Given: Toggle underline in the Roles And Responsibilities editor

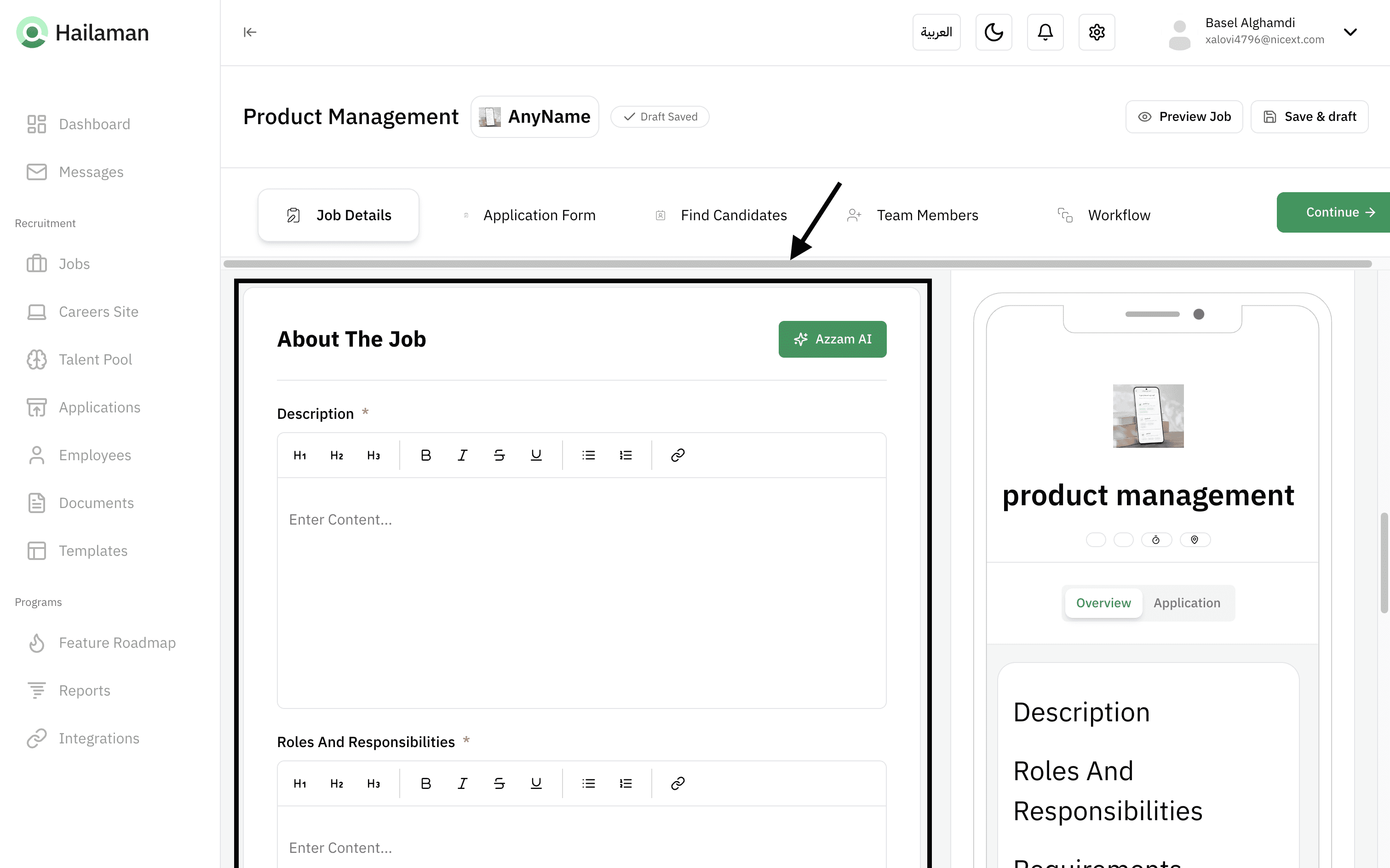Looking at the screenshot, I should click(536, 783).
